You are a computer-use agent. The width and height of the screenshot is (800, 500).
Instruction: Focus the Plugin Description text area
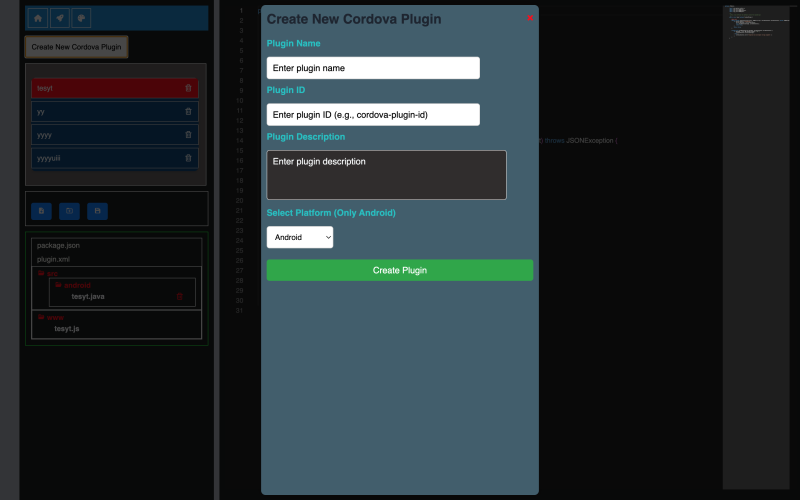point(387,175)
